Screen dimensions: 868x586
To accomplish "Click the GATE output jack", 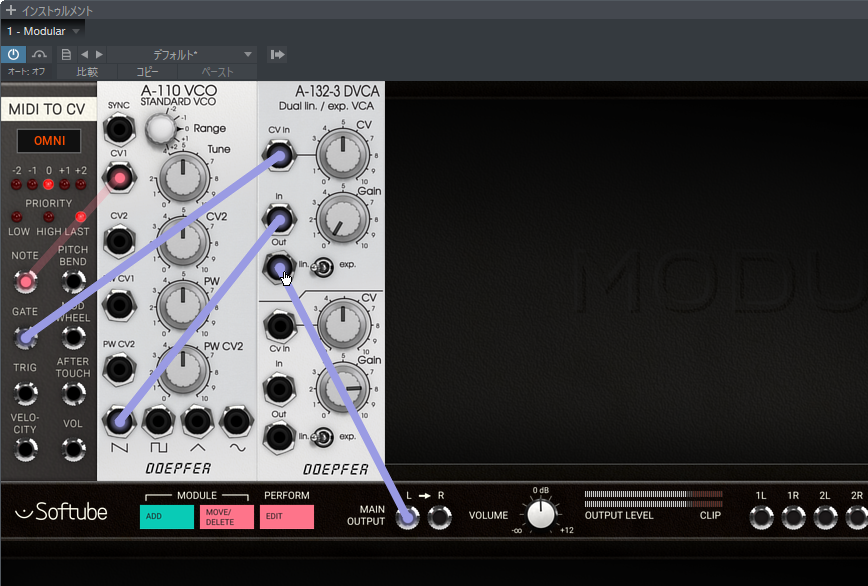I will coord(25,338).
